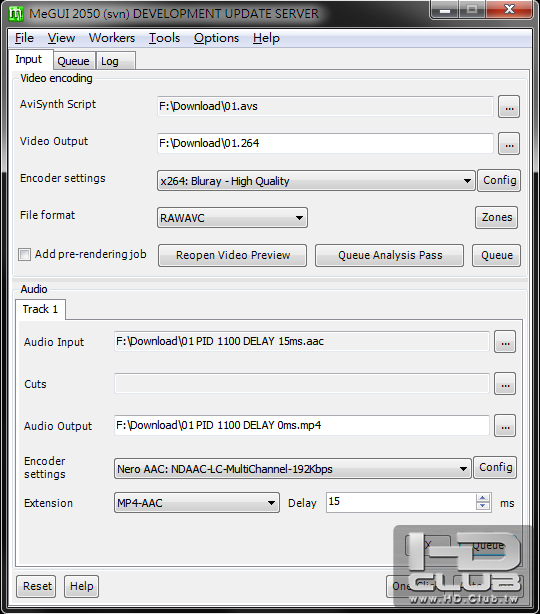Click the MeGUI app icon in title bar
This screenshot has height=614, width=540.
coord(16,14)
